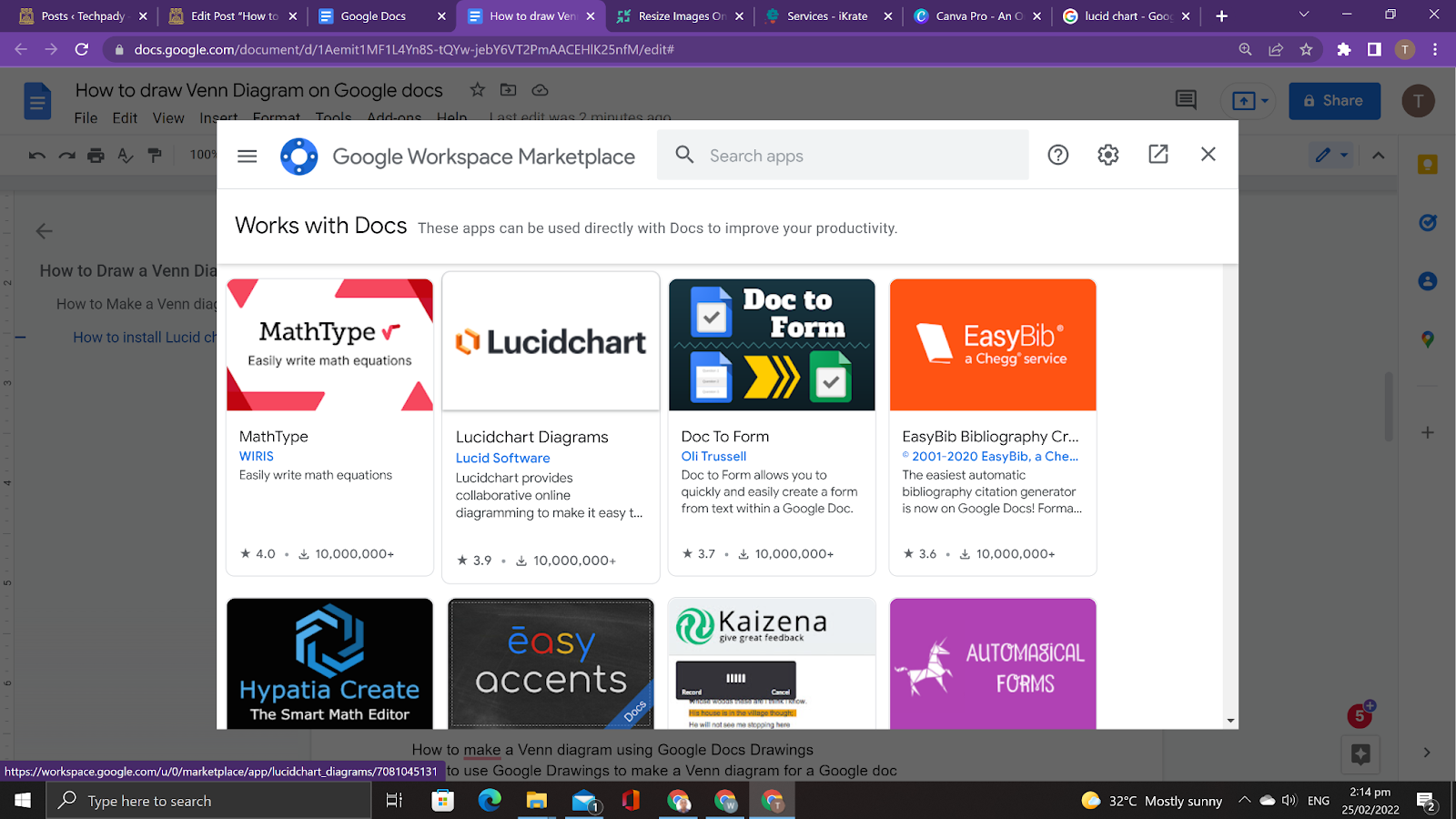This screenshot has width=1456, height=819.
Task: Open Marketplace help icon
Action: click(x=1057, y=155)
